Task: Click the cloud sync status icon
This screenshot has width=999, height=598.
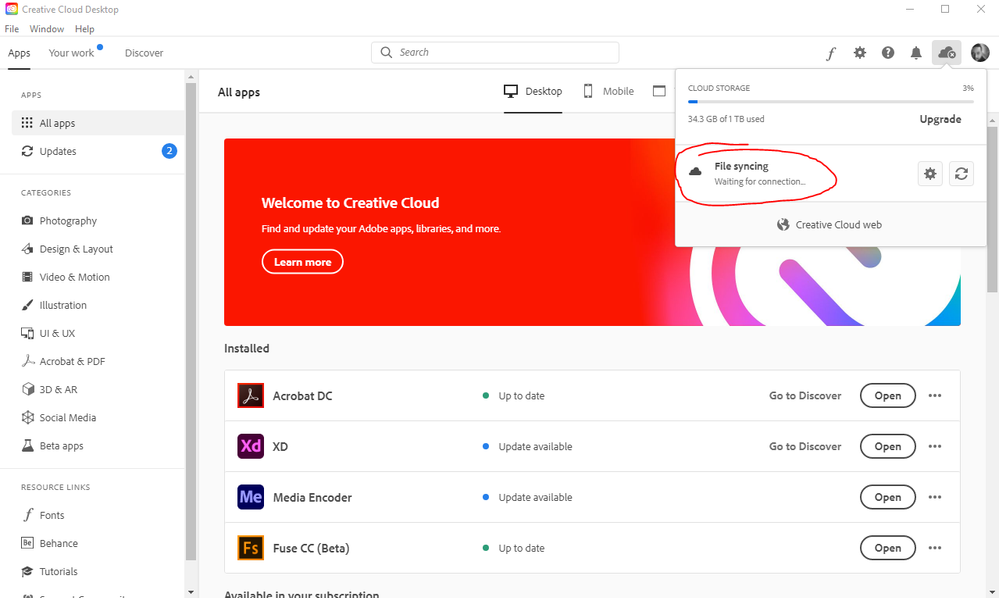Action: [946, 53]
